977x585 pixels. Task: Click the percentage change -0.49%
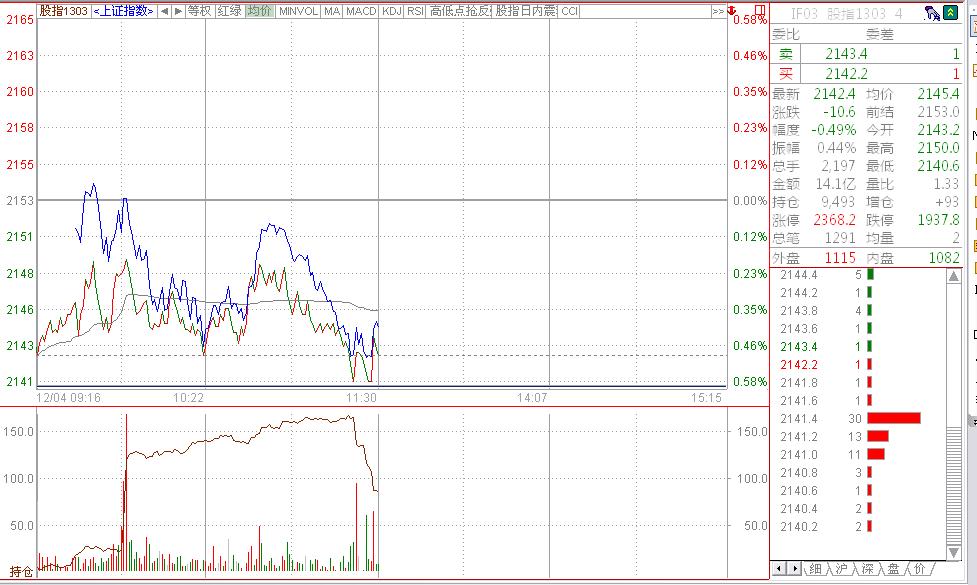(x=834, y=130)
